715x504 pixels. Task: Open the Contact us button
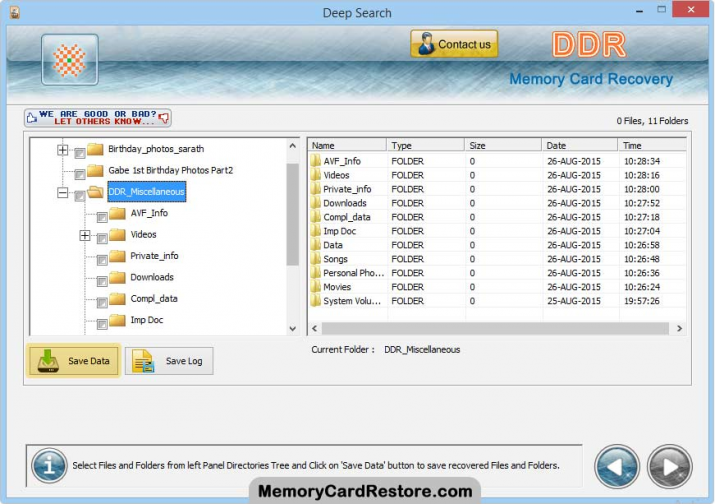(453, 44)
